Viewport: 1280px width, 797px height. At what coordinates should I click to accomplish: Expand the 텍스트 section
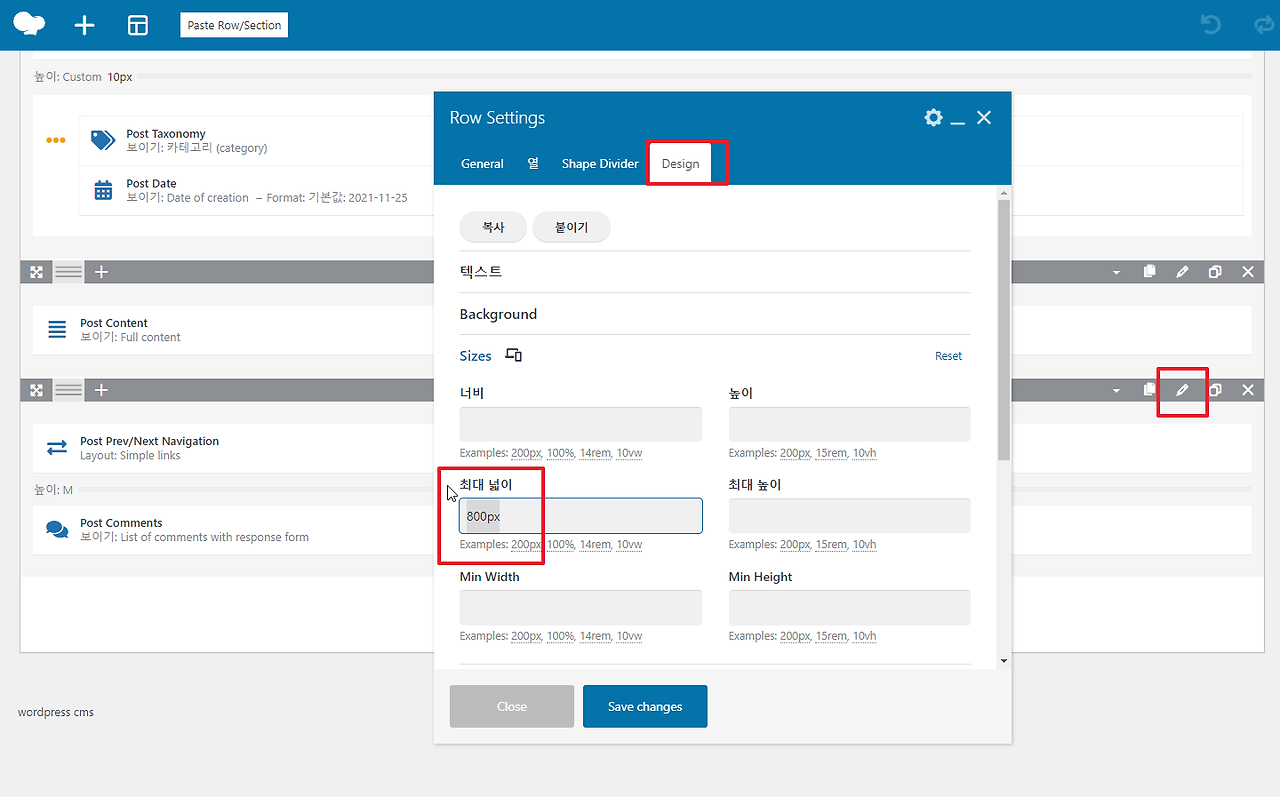715,272
